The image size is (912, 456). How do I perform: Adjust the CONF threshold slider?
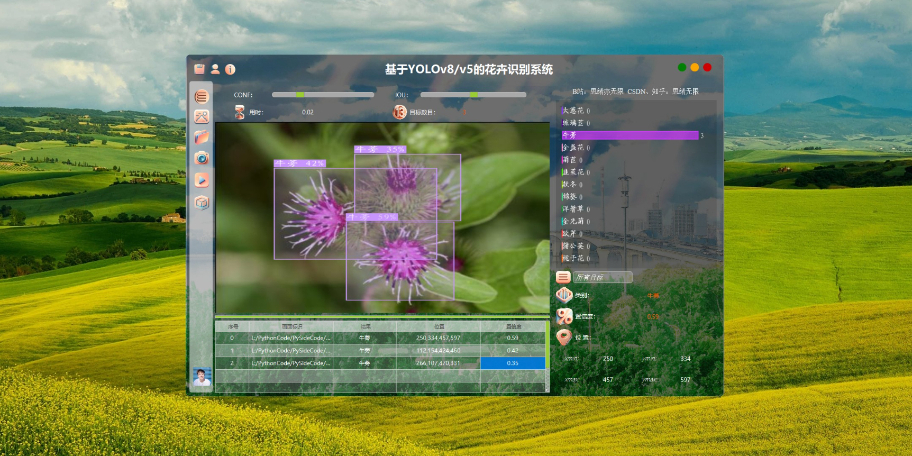[323, 94]
